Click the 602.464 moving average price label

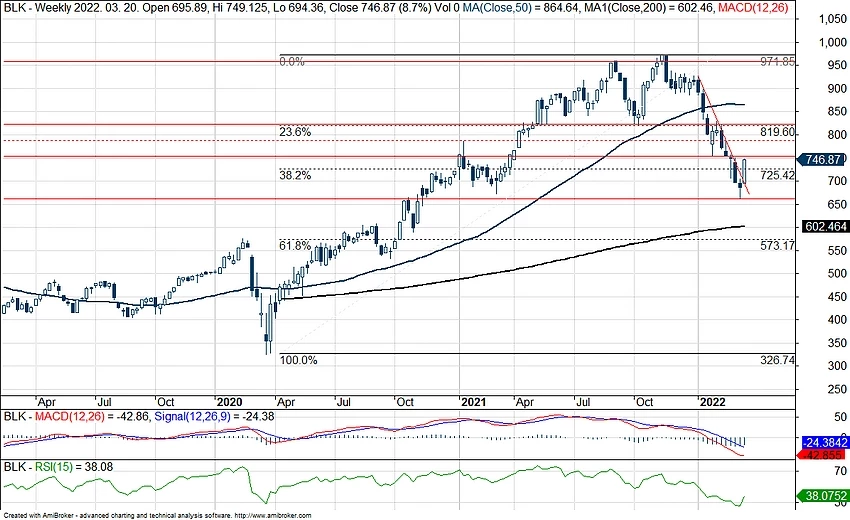(825, 226)
